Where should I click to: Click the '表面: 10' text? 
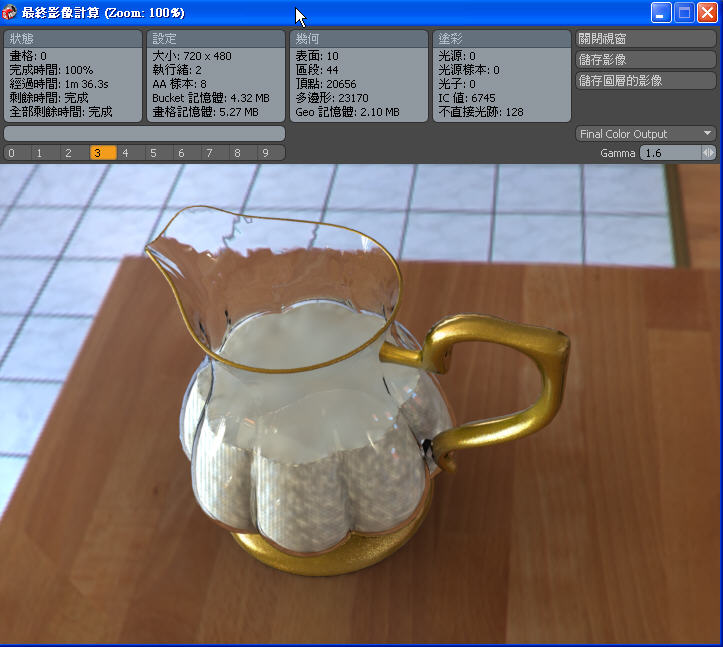[317, 56]
